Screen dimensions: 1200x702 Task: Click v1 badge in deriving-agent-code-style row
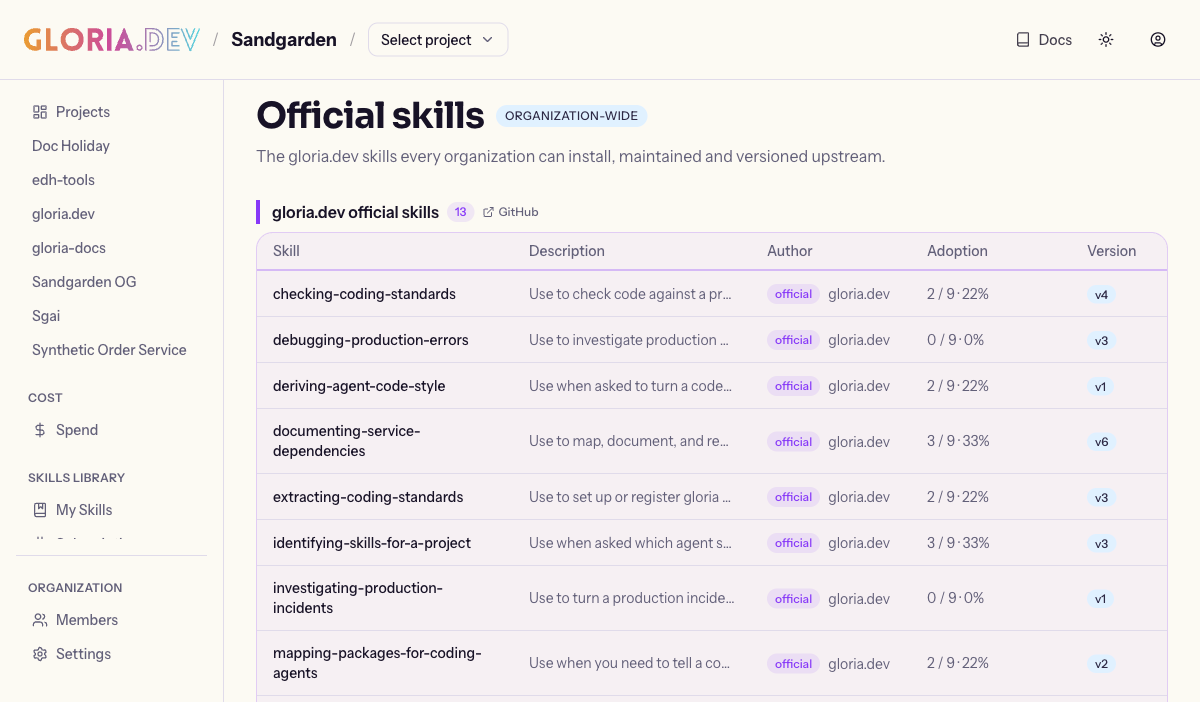tap(1101, 387)
